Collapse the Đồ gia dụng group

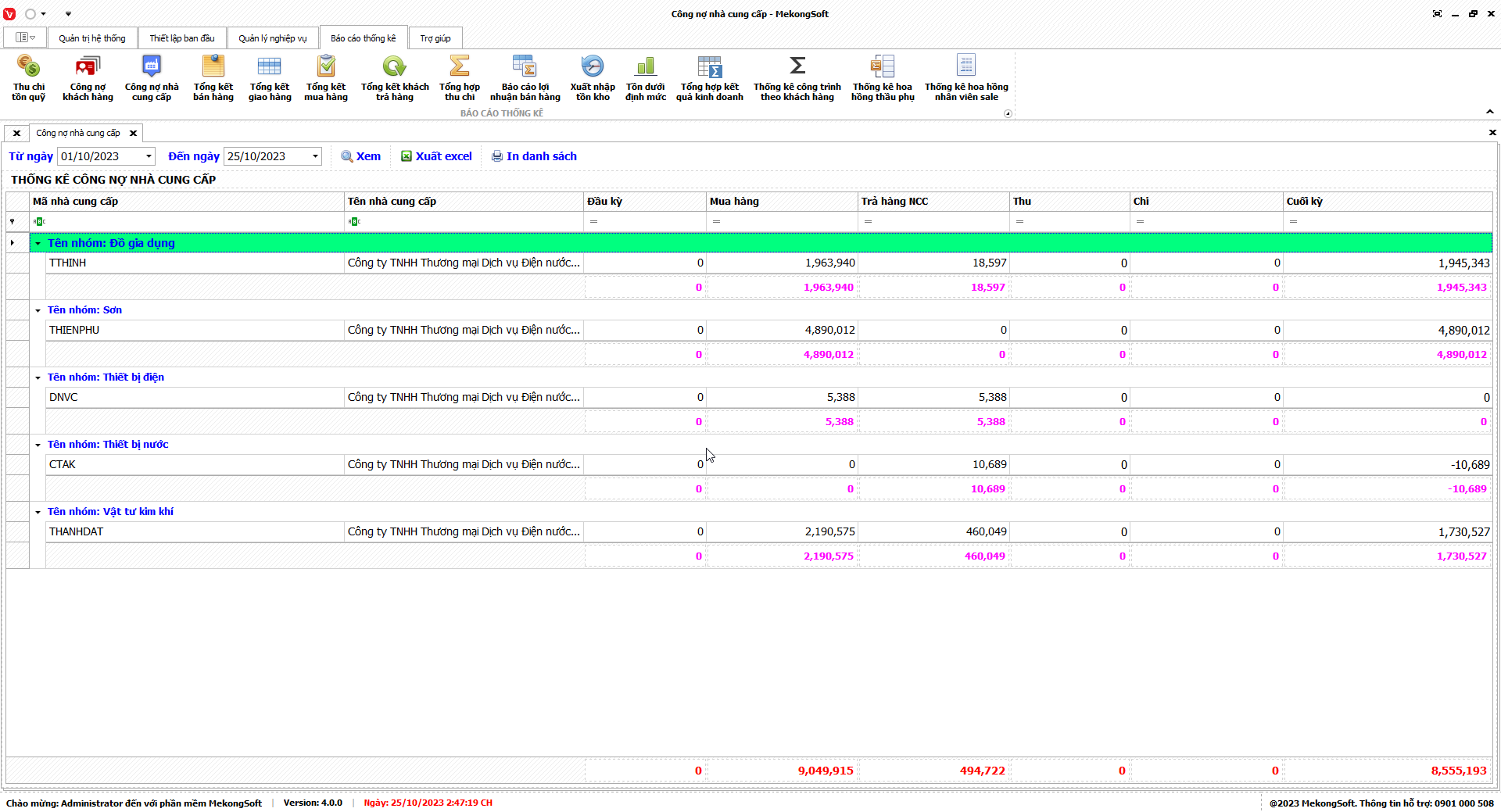(38, 243)
